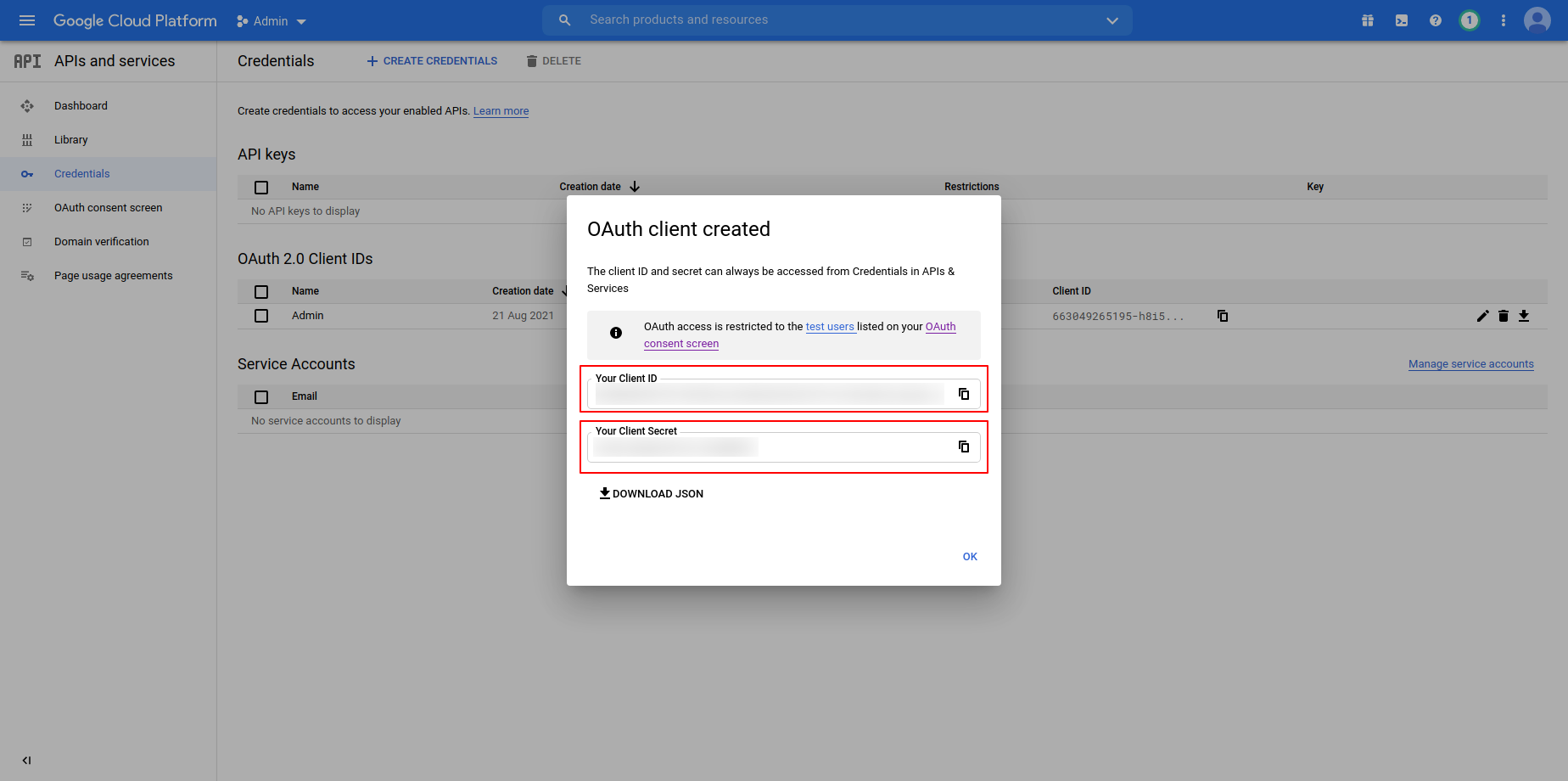1568x781 pixels.
Task: Download the Admin OAuth client using the arrow icon
Action: tap(1523, 316)
